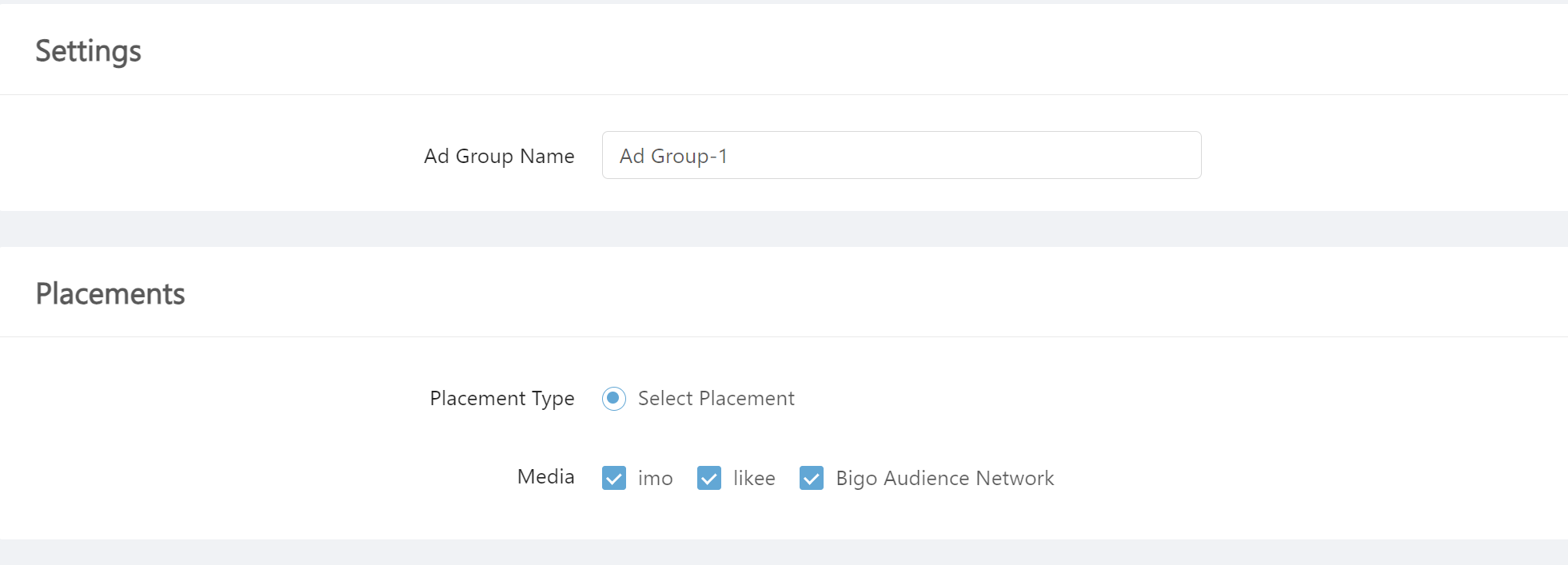Screen dimensions: 1568x565
Task: Uncheck the Bigo Audience Network checkbox
Action: 812,478
